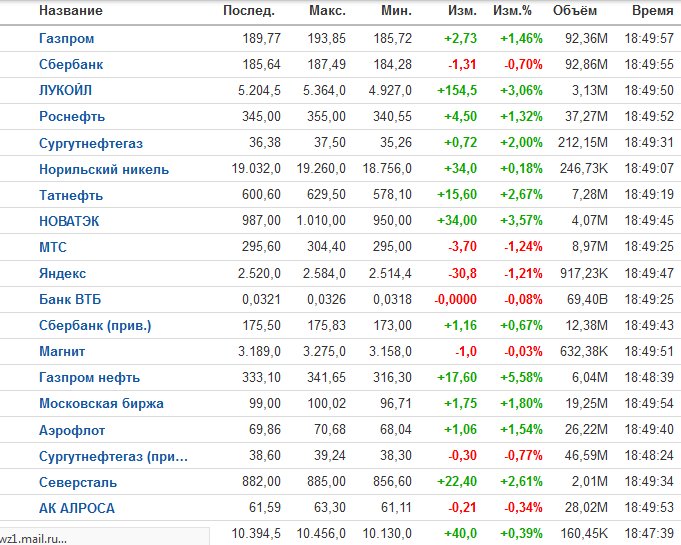Select Сбербанк change value -1,31
The height and width of the screenshot is (545, 681).
[462, 64]
